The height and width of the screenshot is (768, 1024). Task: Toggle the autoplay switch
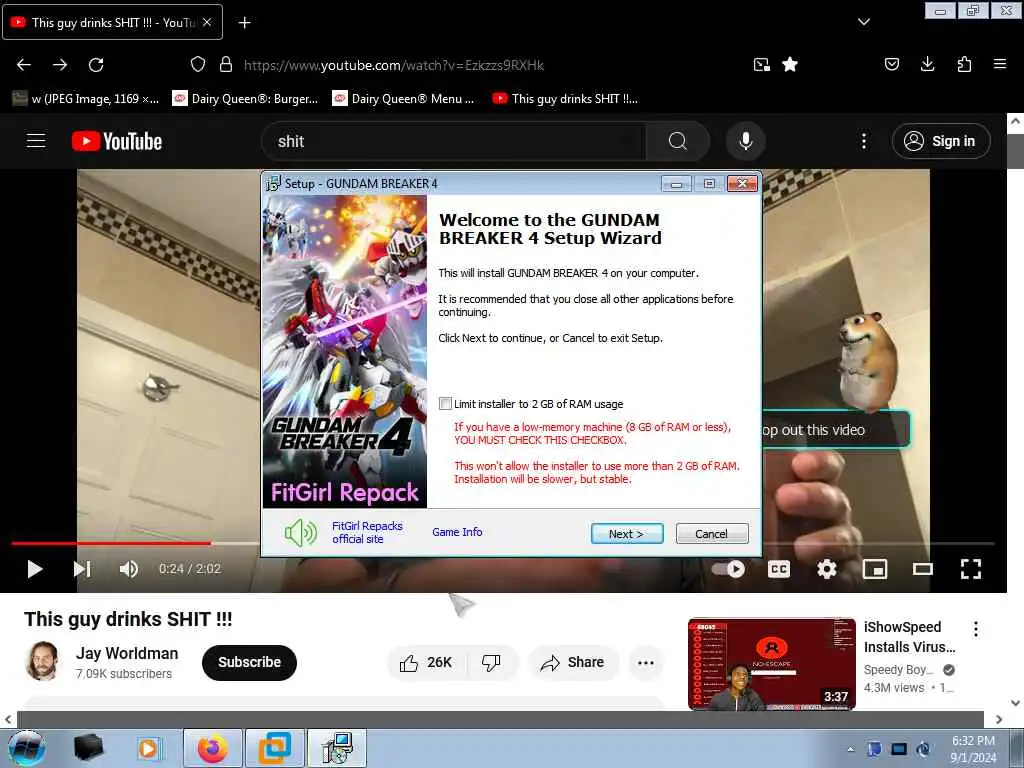[x=728, y=569]
